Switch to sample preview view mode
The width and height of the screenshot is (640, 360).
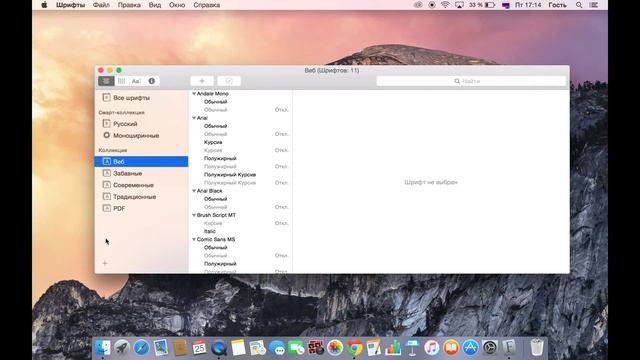(106, 81)
